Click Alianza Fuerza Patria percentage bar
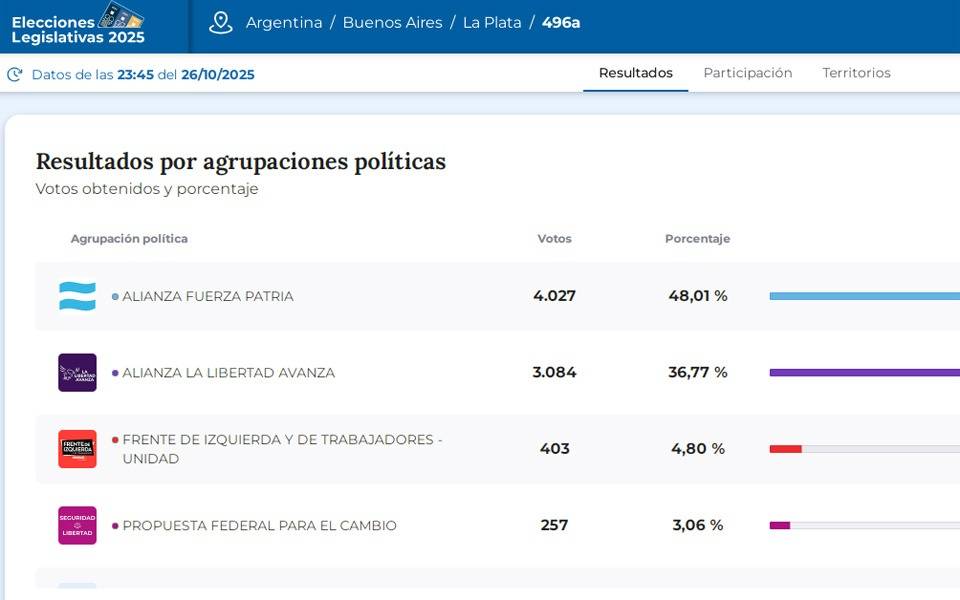The height and width of the screenshot is (600, 960). 864,296
